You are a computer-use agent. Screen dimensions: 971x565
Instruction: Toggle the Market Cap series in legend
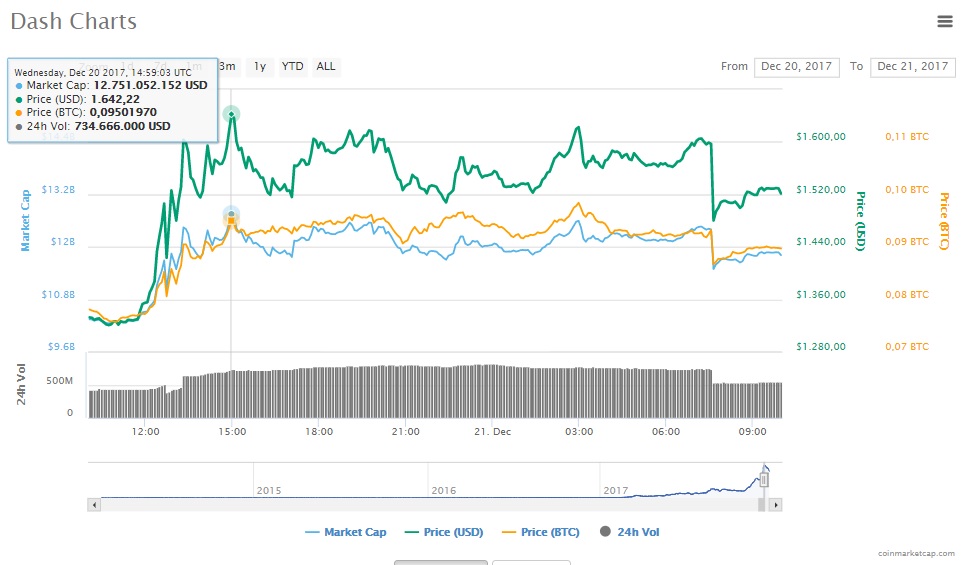point(346,532)
